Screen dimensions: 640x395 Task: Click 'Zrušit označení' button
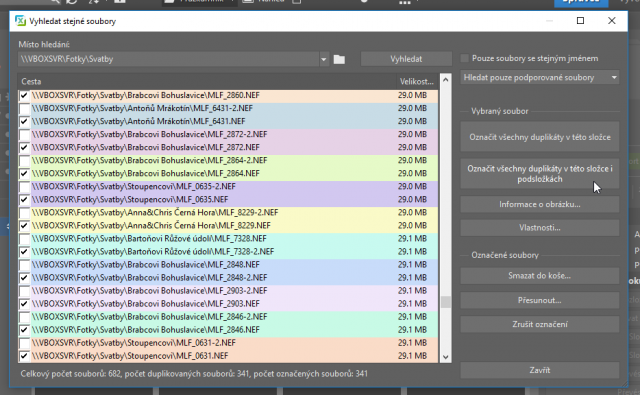click(x=540, y=324)
